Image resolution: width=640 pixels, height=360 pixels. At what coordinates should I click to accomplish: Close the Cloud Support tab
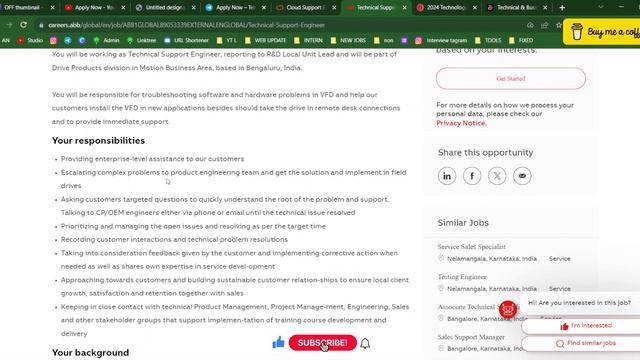point(334,7)
